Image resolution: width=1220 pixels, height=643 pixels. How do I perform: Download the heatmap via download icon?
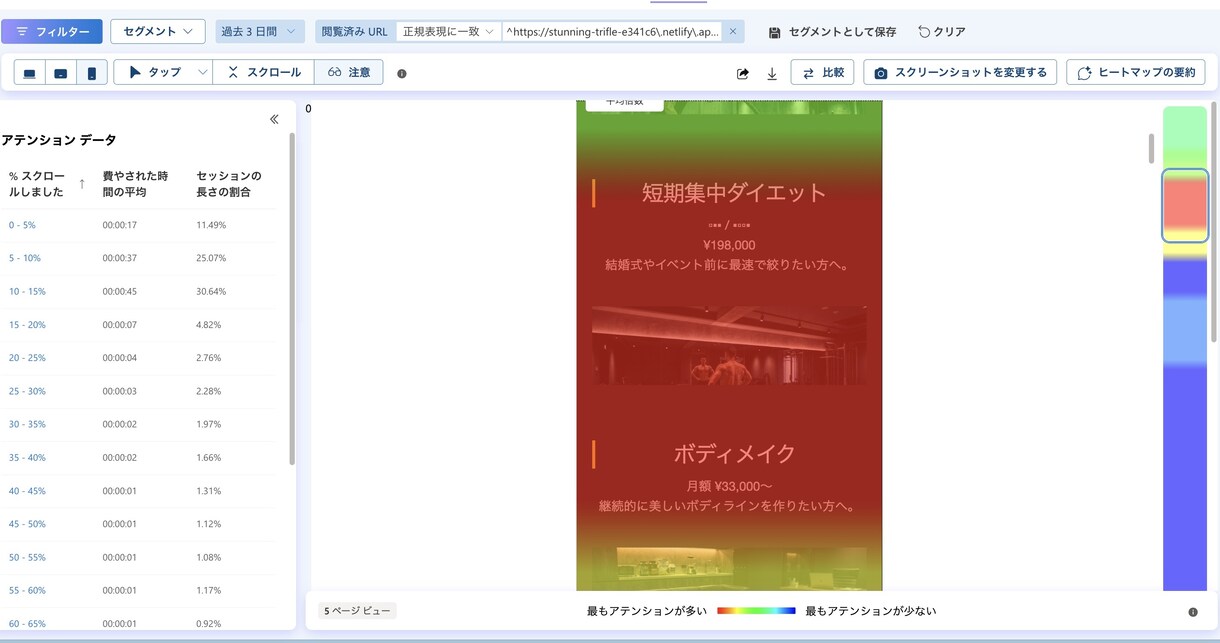pyautogui.click(x=772, y=74)
